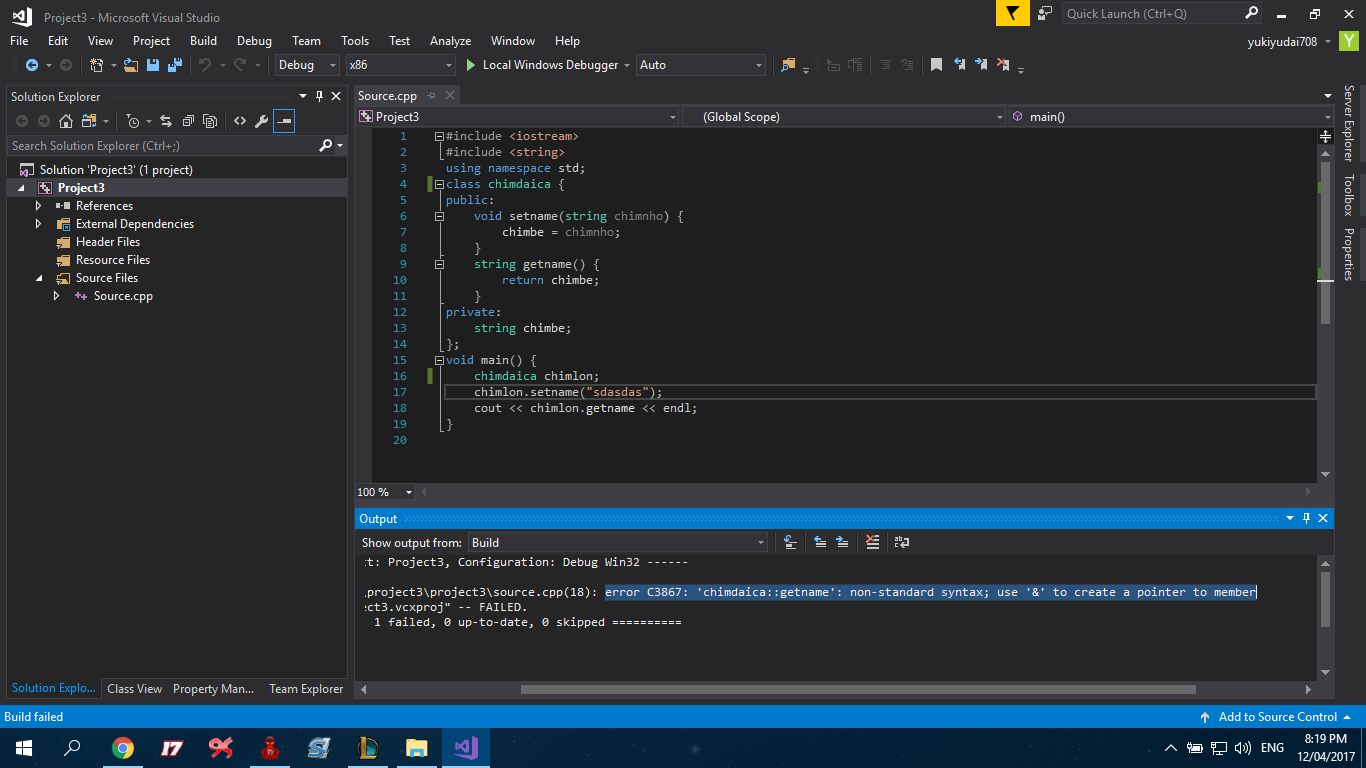Toggle word wrap in Output window
The height and width of the screenshot is (768, 1366).
pyautogui.click(x=902, y=542)
